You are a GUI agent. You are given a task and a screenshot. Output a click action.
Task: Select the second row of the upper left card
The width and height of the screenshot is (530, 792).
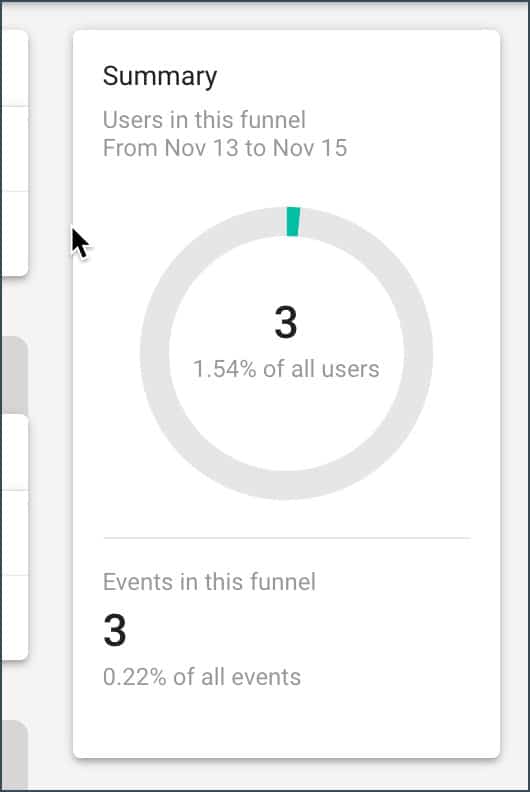click(x=14, y=148)
